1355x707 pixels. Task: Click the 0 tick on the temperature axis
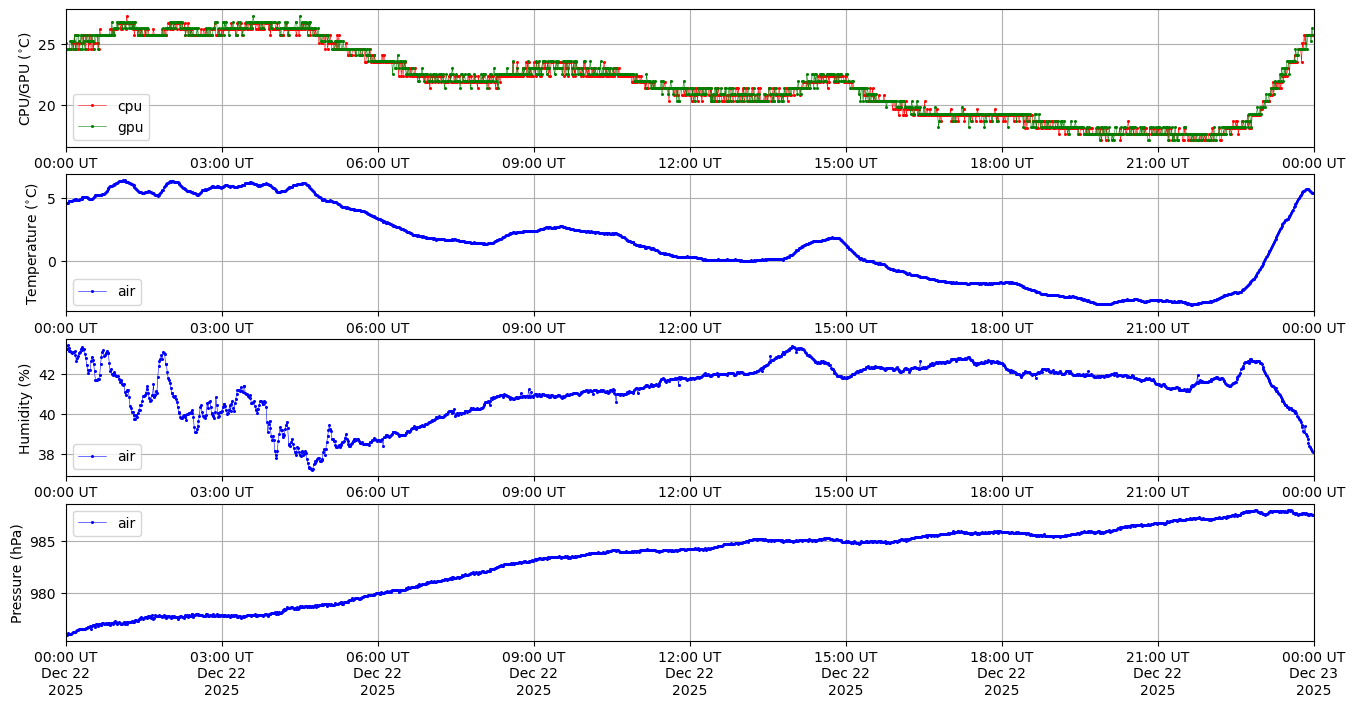tap(54, 262)
